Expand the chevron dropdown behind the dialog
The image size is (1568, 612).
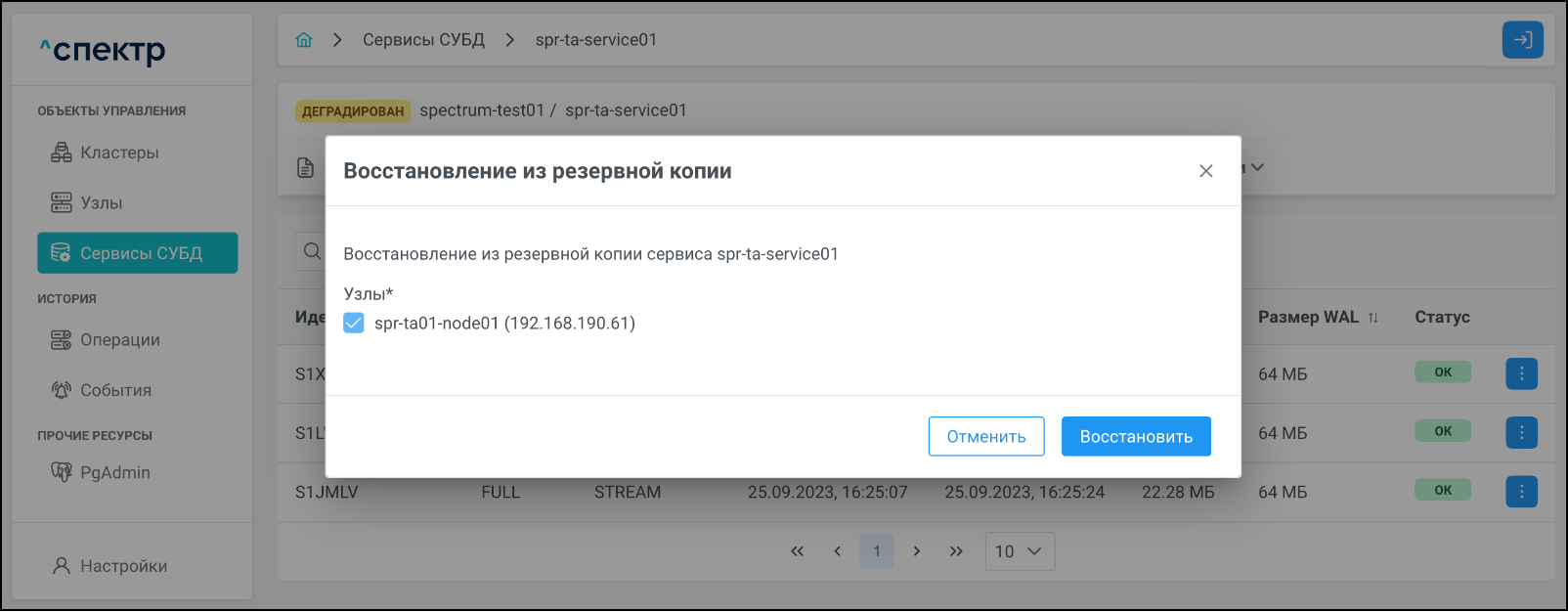tap(1258, 167)
